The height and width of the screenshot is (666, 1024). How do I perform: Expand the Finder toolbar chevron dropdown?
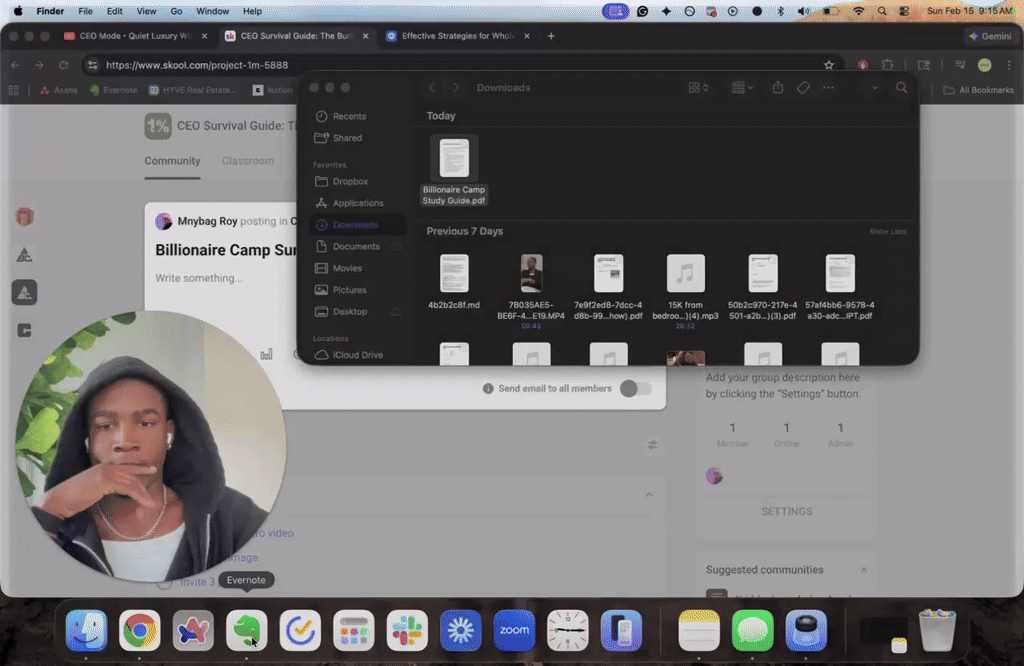(x=874, y=87)
